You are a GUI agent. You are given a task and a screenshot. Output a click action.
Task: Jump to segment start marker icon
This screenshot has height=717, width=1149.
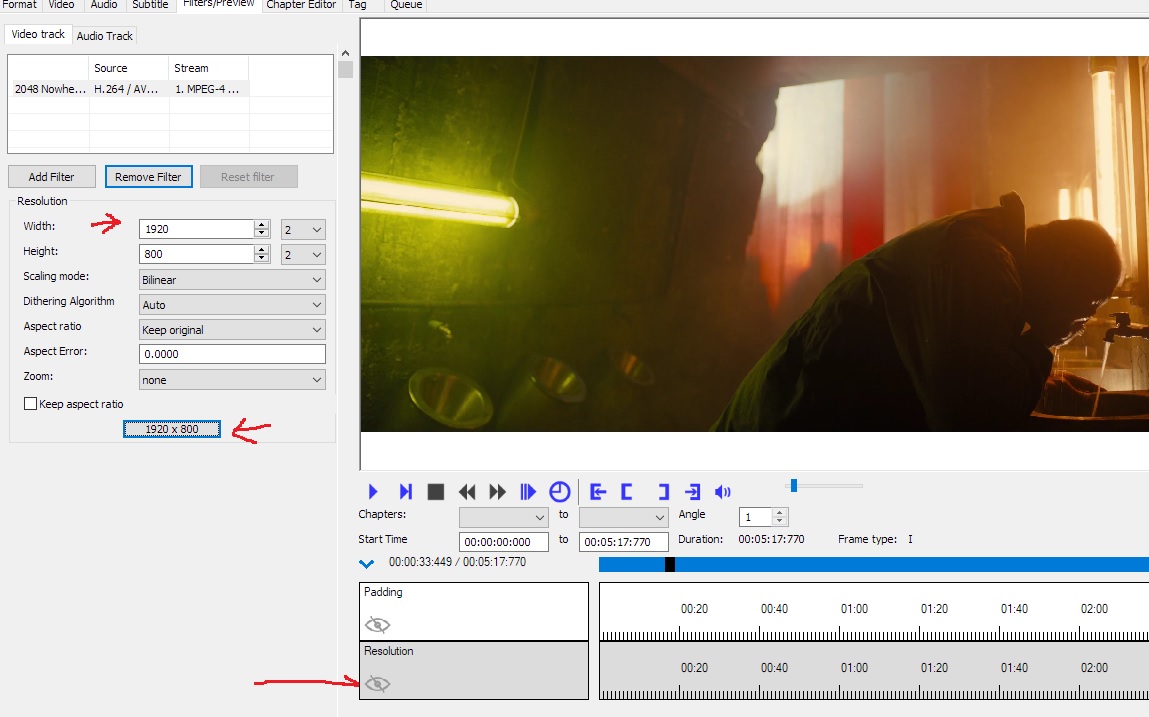point(598,491)
